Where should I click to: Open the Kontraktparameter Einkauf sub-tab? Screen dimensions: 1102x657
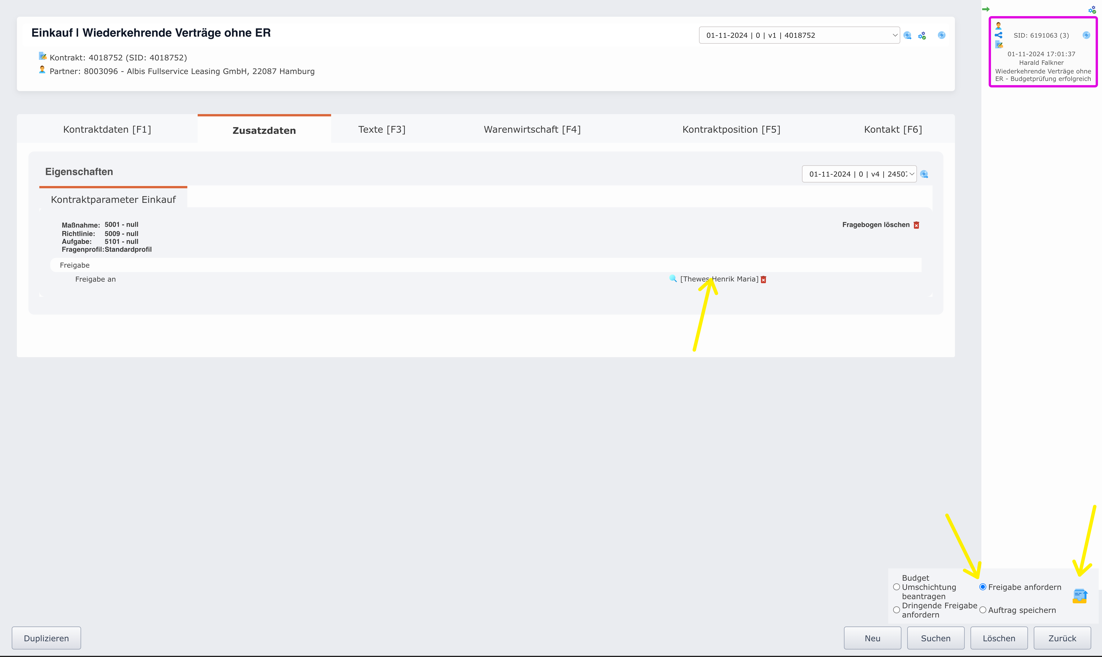113,200
